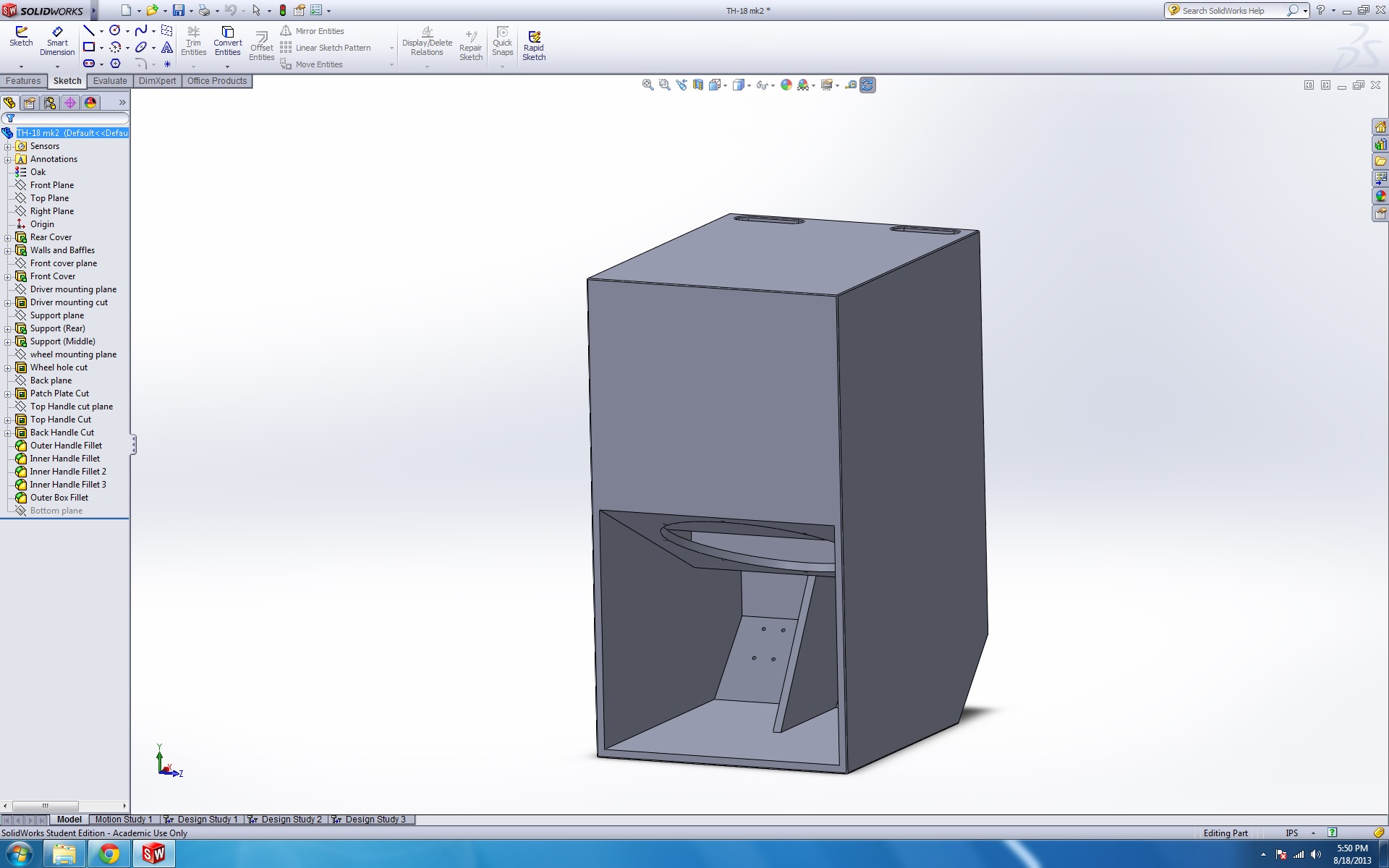Choose the Line sketch tool

point(88,30)
